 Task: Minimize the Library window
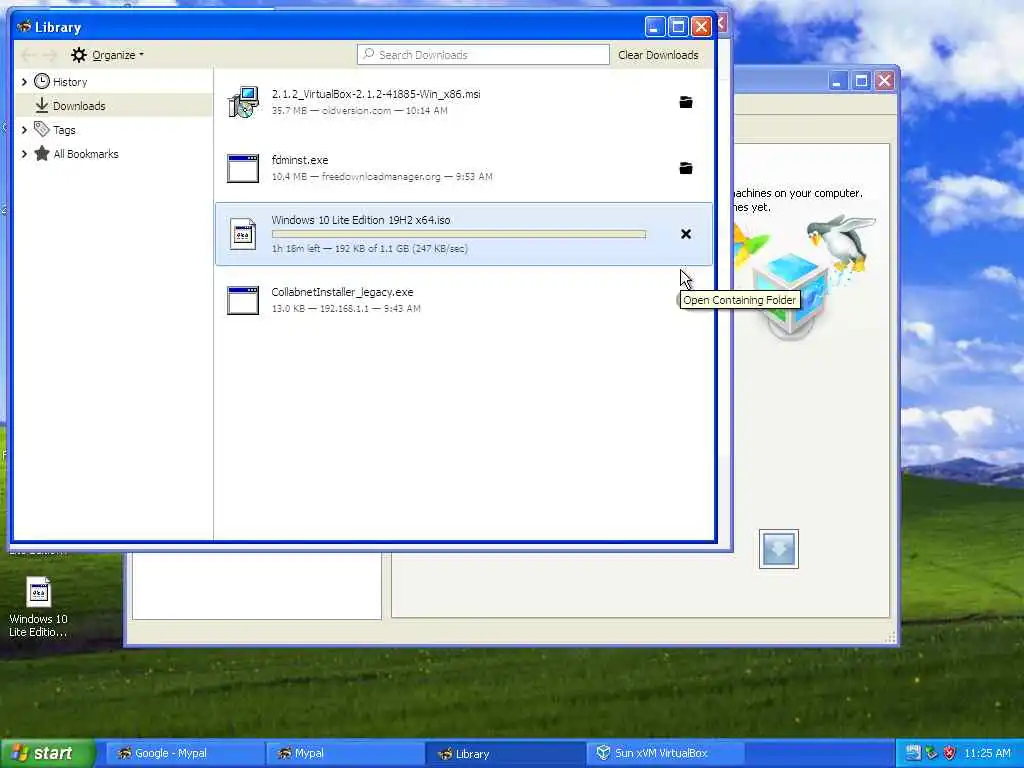pyautogui.click(x=655, y=27)
